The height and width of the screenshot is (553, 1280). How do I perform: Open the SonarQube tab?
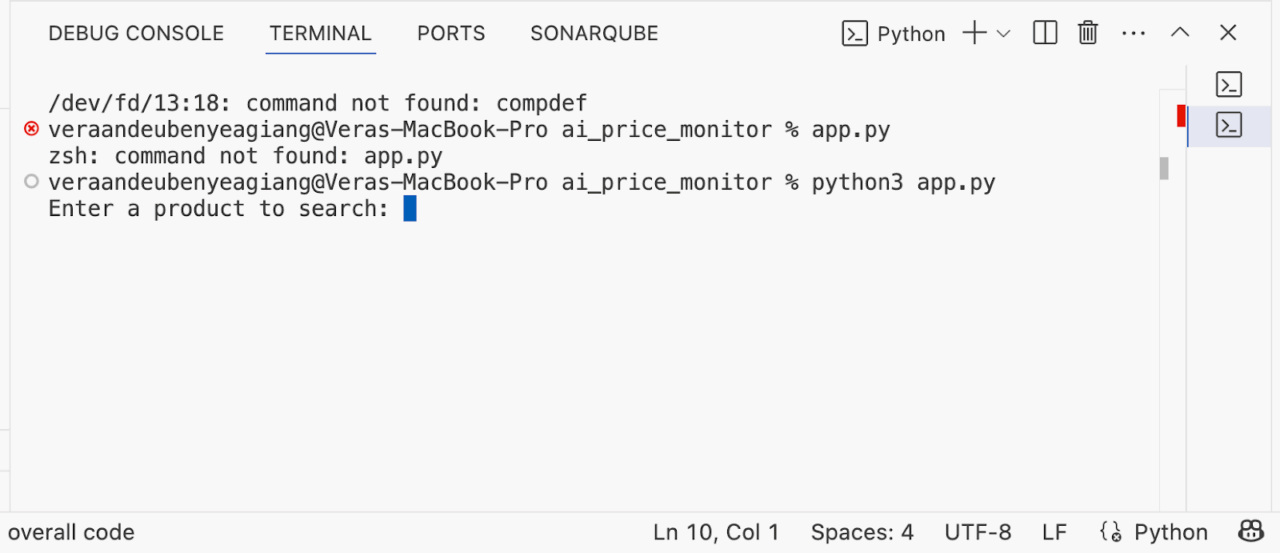point(594,33)
